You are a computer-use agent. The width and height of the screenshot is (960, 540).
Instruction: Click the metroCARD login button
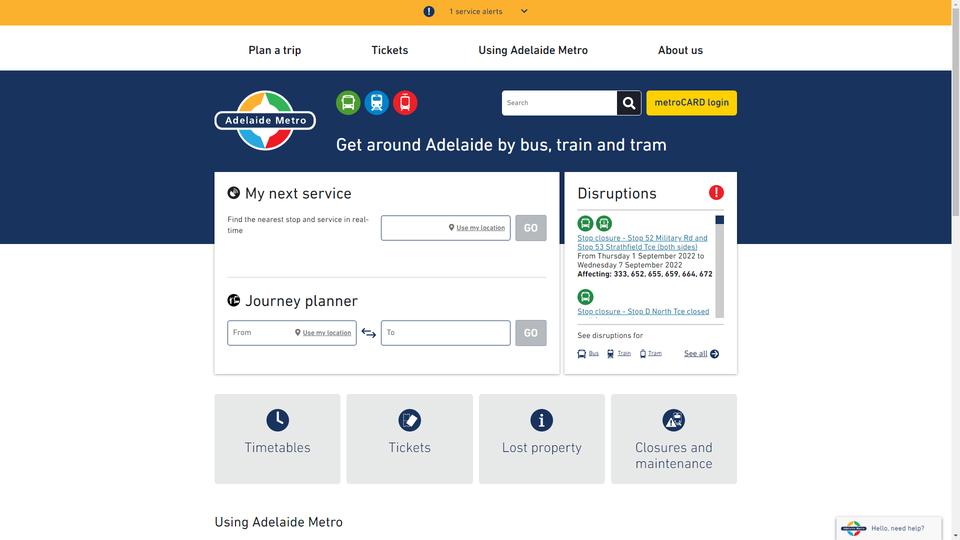coord(692,103)
